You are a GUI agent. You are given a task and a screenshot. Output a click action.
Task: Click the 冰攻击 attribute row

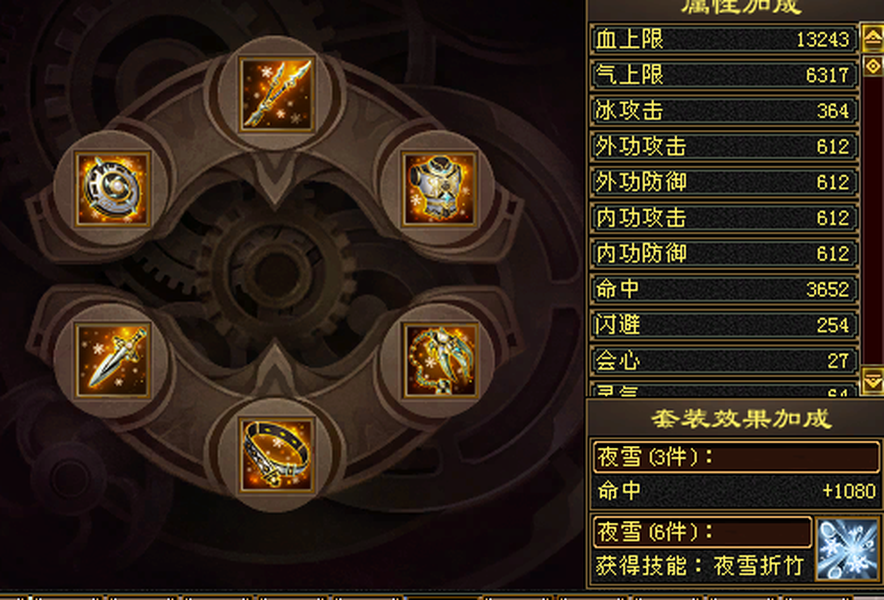pyautogui.click(x=724, y=111)
